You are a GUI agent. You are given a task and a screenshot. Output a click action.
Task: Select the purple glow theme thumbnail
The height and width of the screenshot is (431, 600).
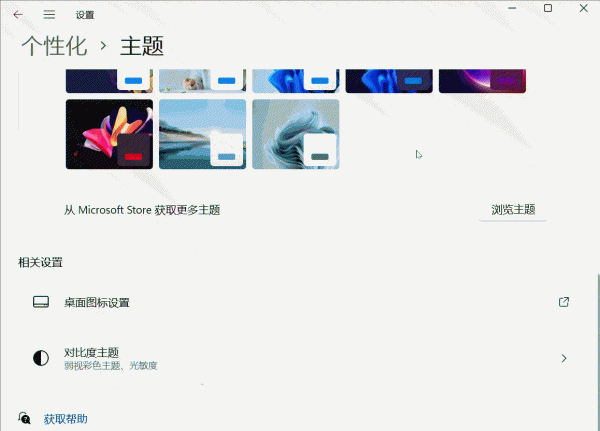pos(483,81)
